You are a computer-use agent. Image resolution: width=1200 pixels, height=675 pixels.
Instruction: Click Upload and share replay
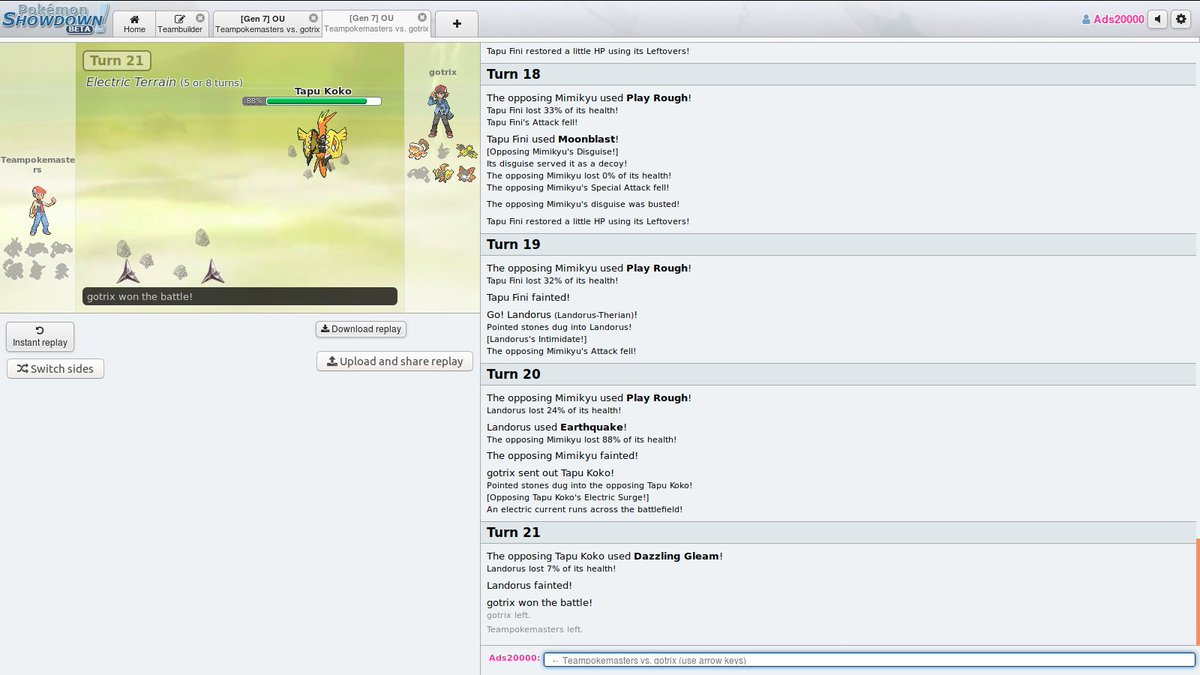pyautogui.click(x=395, y=361)
